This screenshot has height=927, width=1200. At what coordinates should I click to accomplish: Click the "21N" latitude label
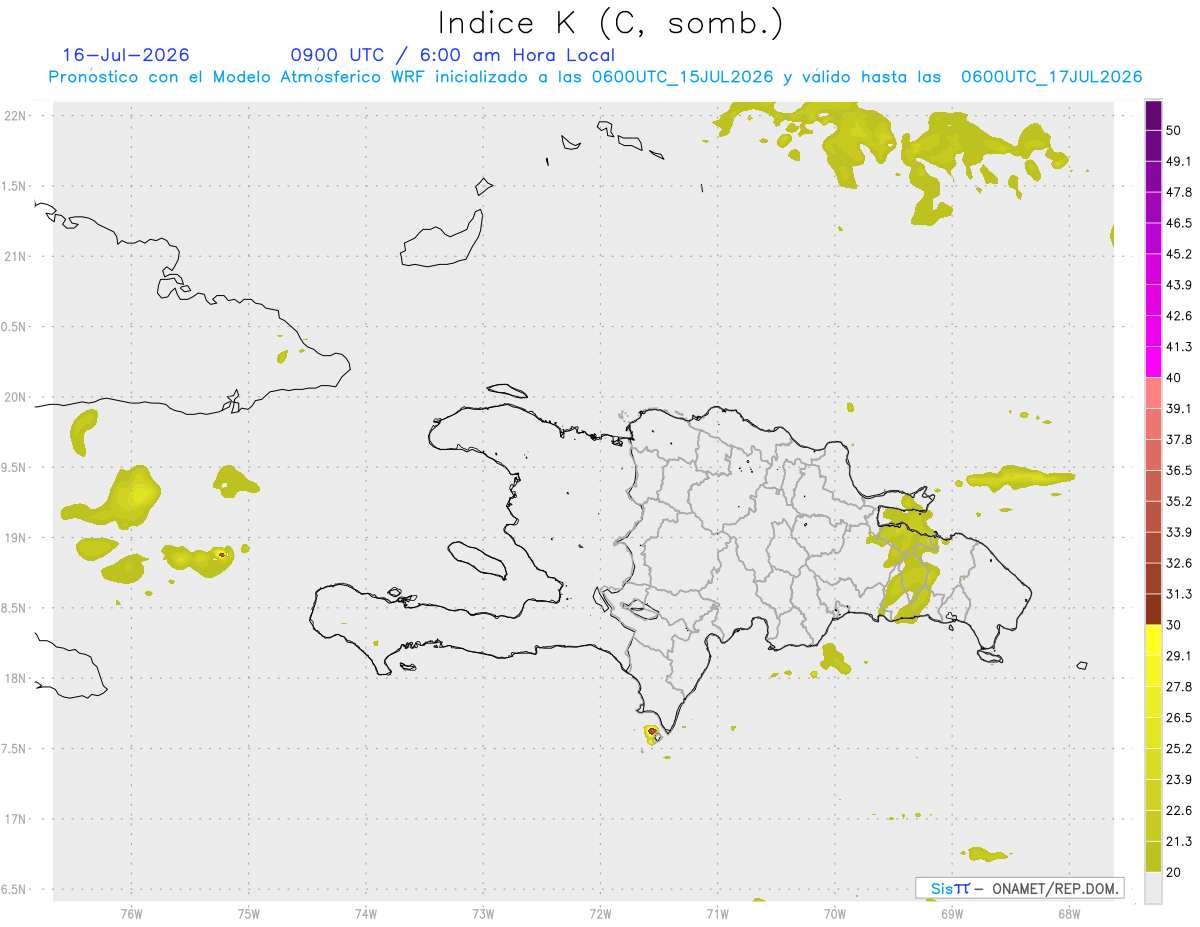(x=16, y=256)
